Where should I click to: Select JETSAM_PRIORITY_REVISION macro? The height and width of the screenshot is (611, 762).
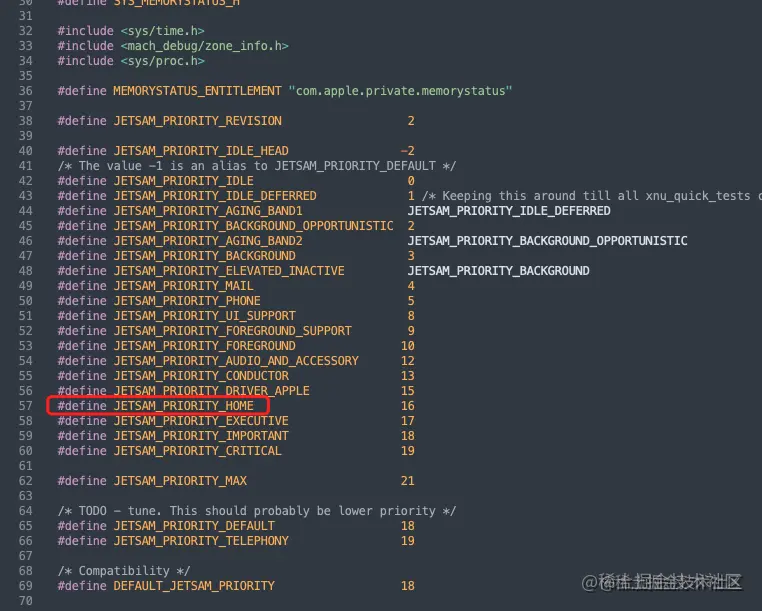tap(197, 121)
